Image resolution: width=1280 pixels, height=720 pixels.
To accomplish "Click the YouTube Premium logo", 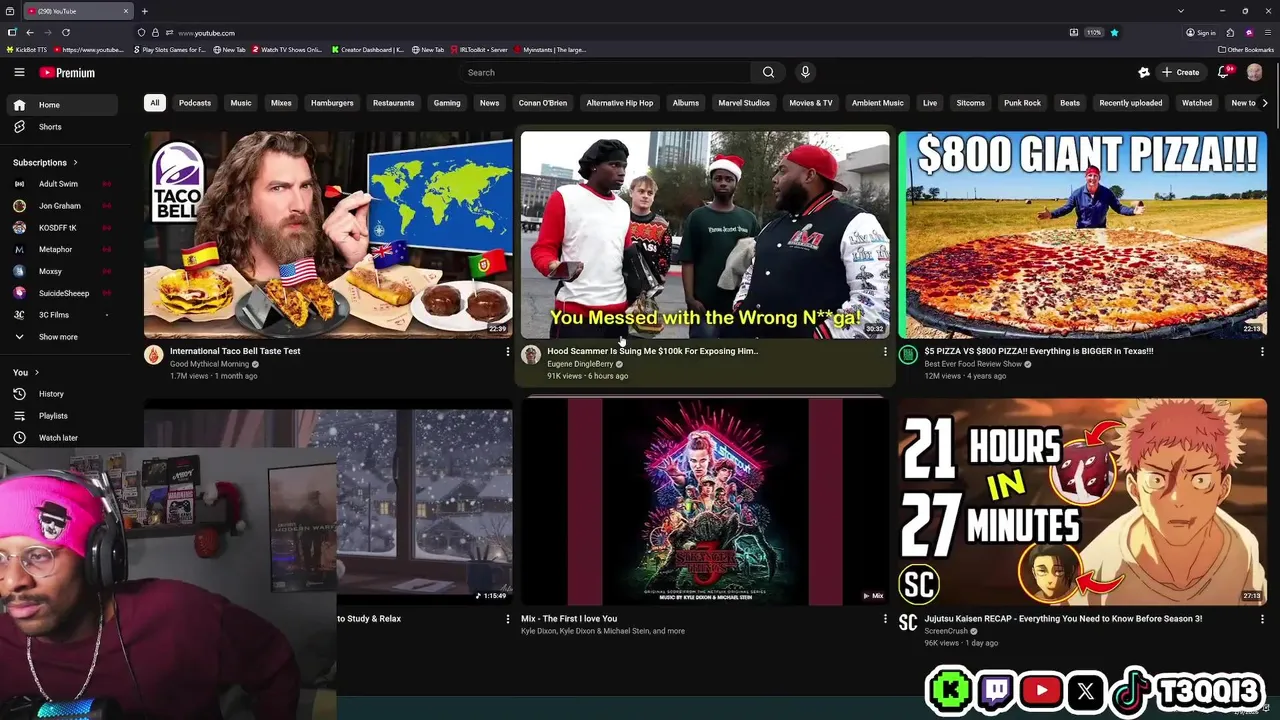I will coord(67,72).
